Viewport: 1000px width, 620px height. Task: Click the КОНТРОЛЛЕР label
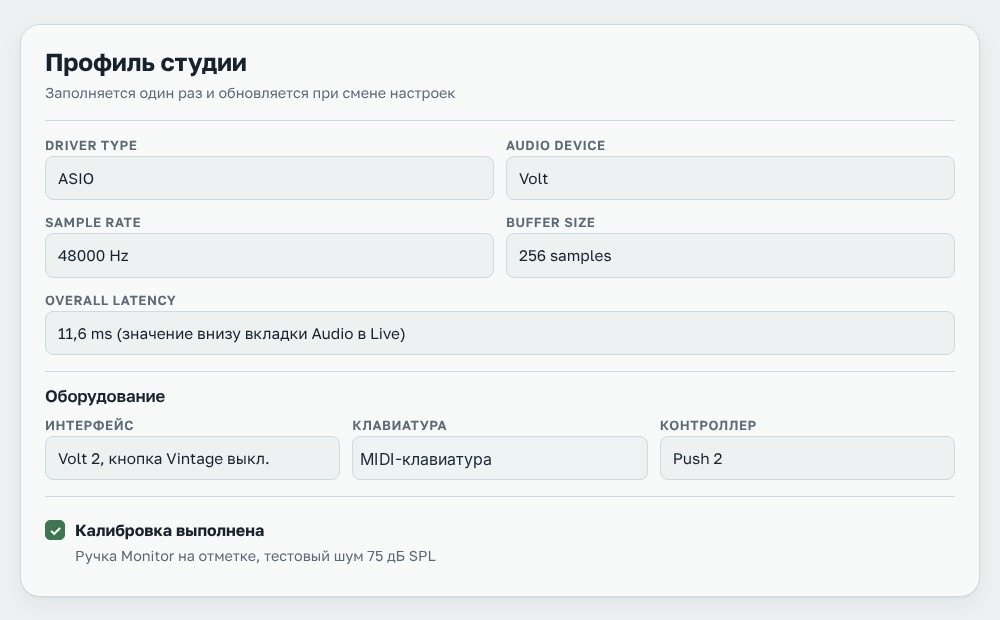coord(708,425)
